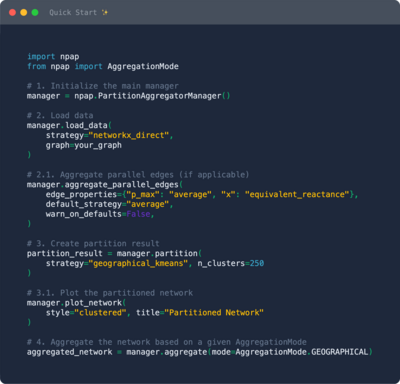
Task: Click the "# 3.1. Plot the partitioned network" comment
Action: tap(110, 293)
